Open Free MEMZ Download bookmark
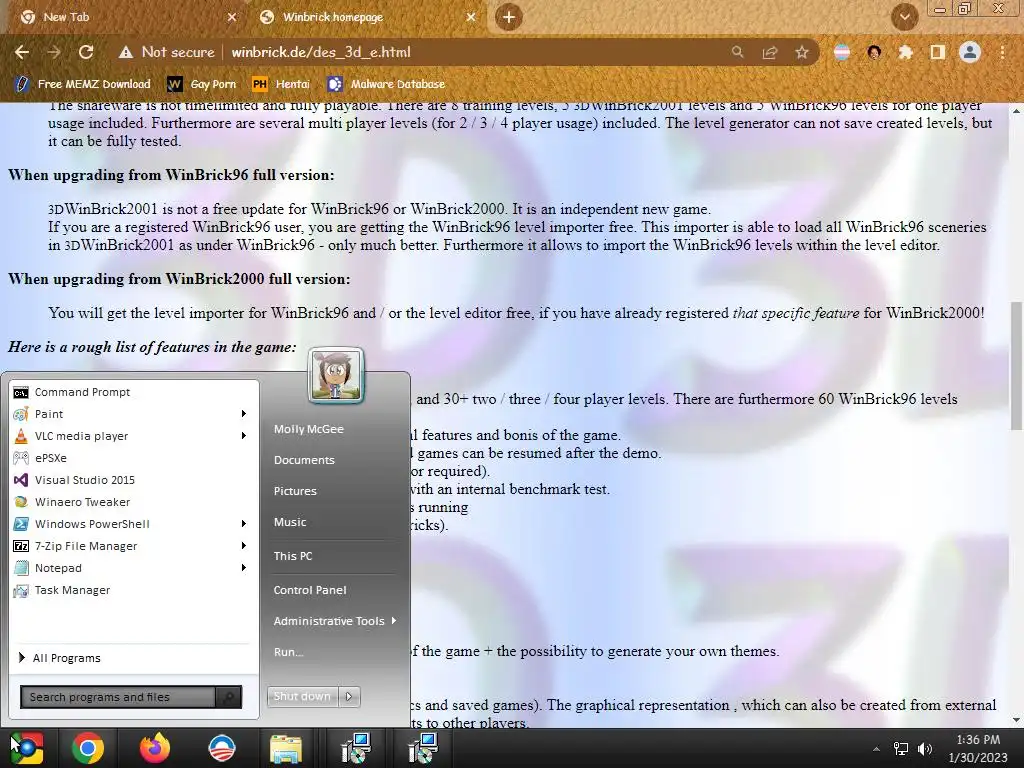 click(x=82, y=84)
